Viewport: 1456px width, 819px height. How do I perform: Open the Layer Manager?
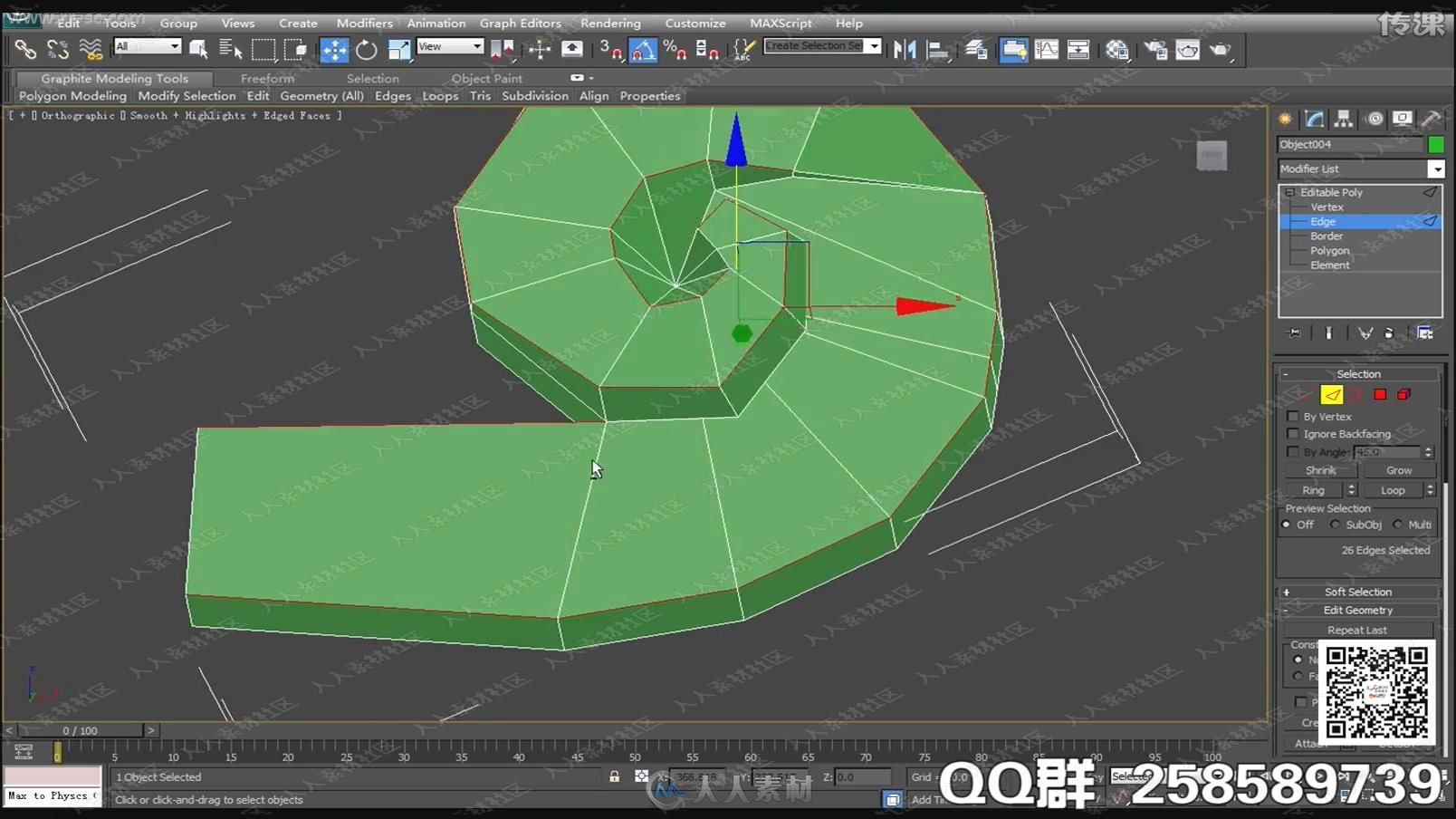[x=976, y=50]
